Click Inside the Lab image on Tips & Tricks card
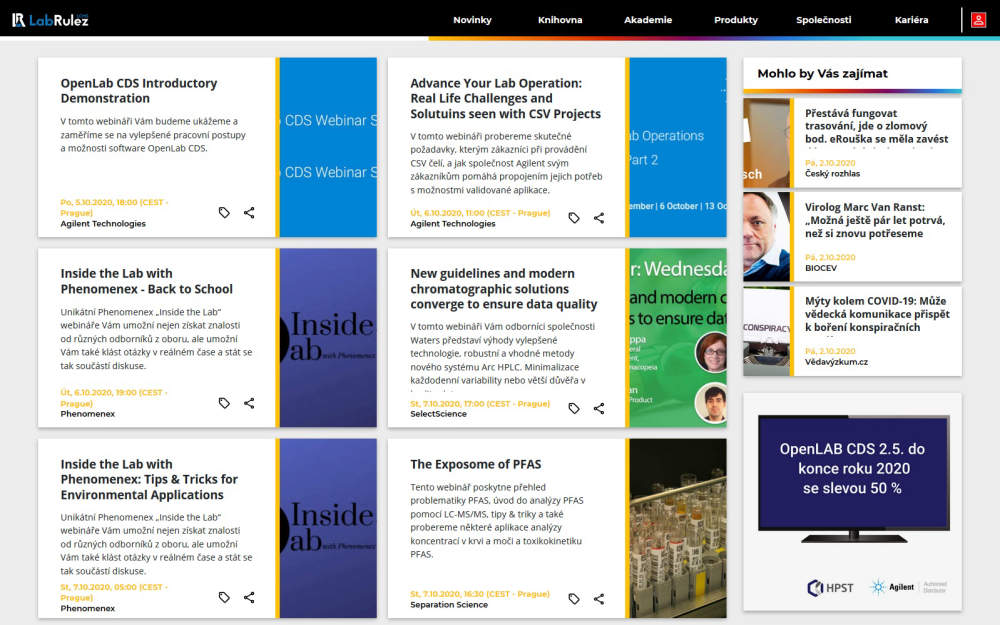Screen dimensions: 1000x625 (x=328, y=528)
